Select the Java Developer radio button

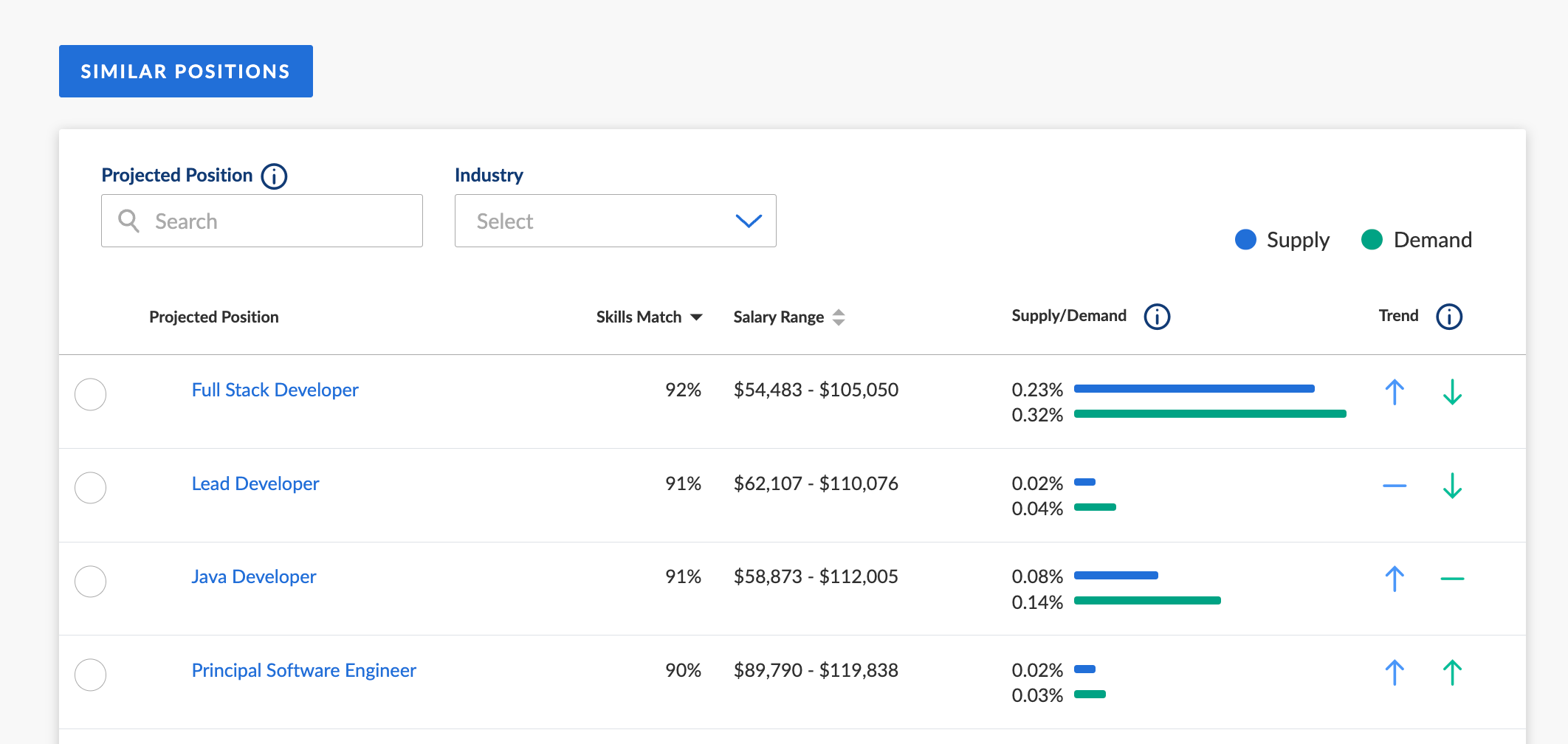click(x=91, y=581)
